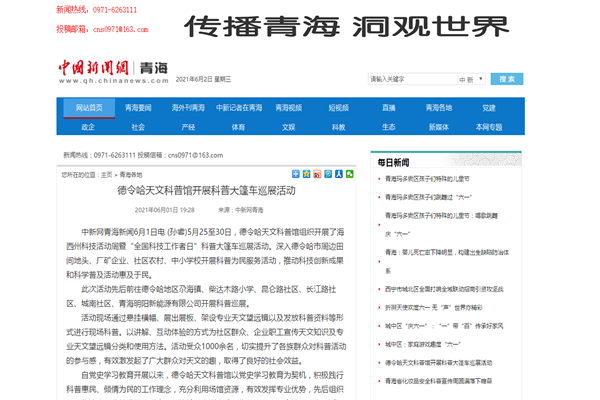Image resolution: width=600 pixels, height=400 pixels.
Task: Select the 网站首页 navigation tab
Action: point(88,107)
